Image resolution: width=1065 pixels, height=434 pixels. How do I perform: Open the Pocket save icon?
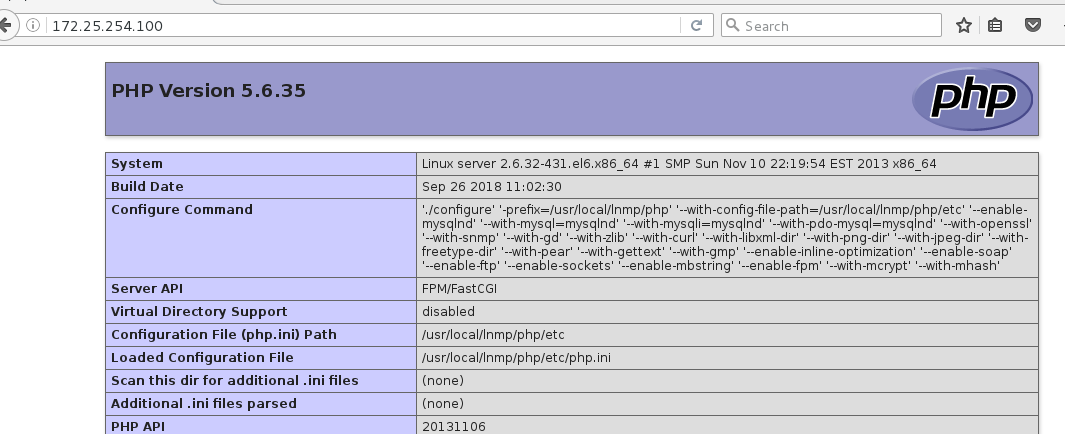[1033, 26]
